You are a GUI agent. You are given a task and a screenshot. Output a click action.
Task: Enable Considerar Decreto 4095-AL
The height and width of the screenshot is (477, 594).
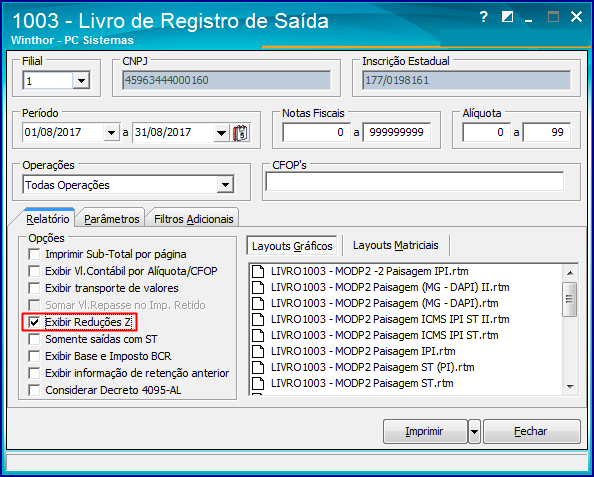[34, 390]
